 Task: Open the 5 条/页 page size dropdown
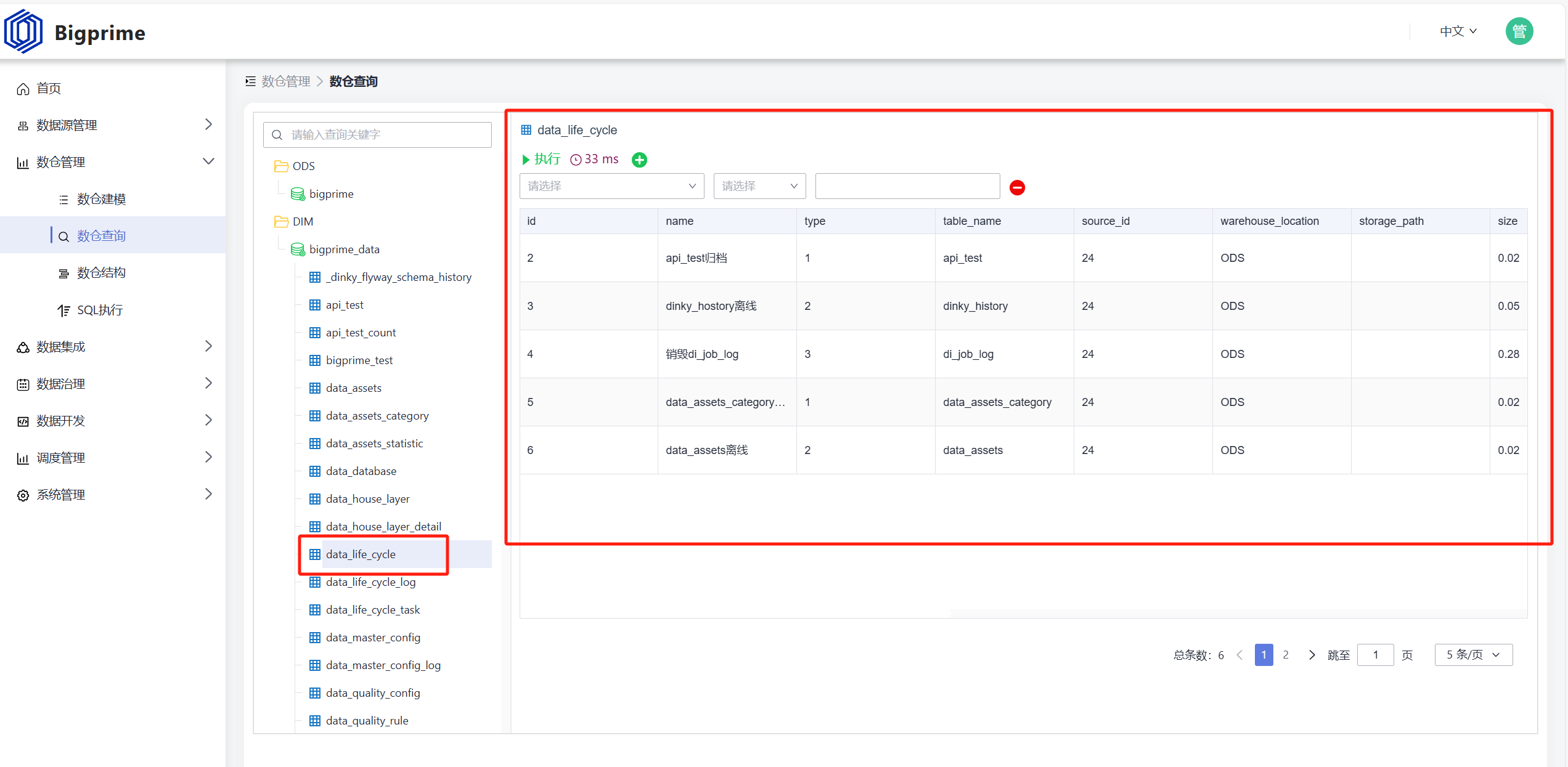pos(1474,655)
